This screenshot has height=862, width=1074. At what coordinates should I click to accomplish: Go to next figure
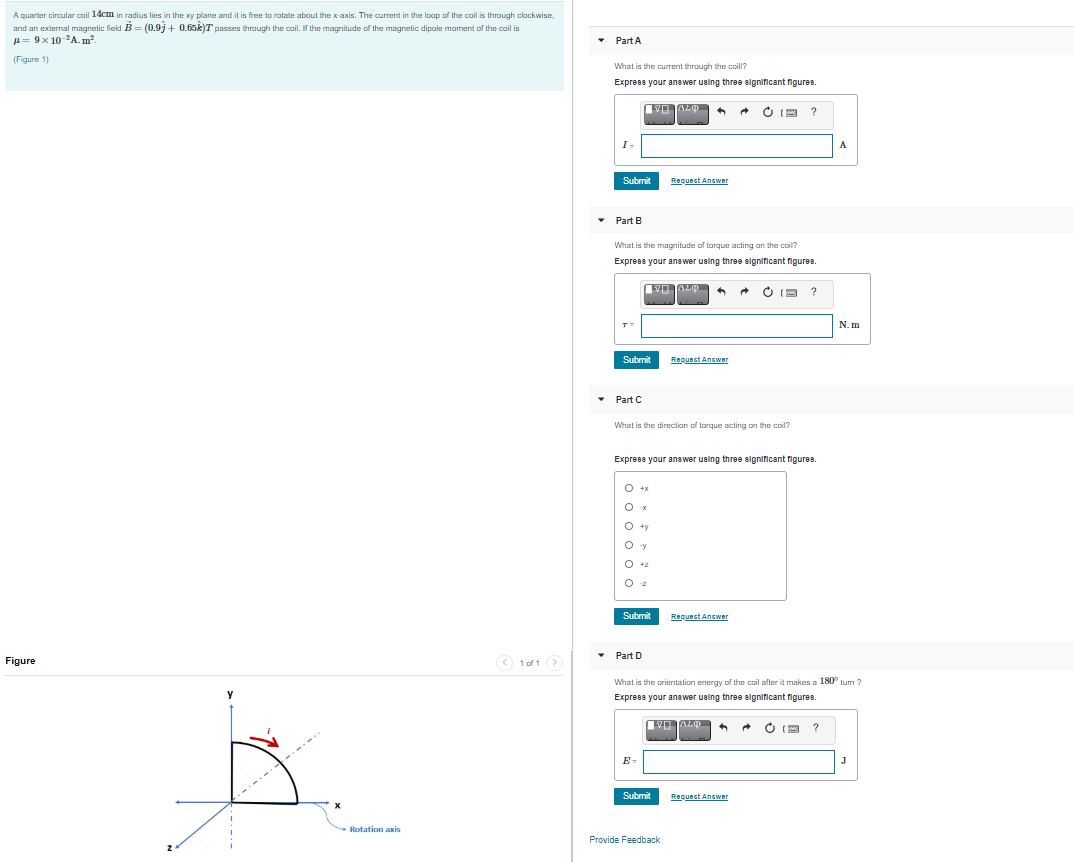pos(555,663)
